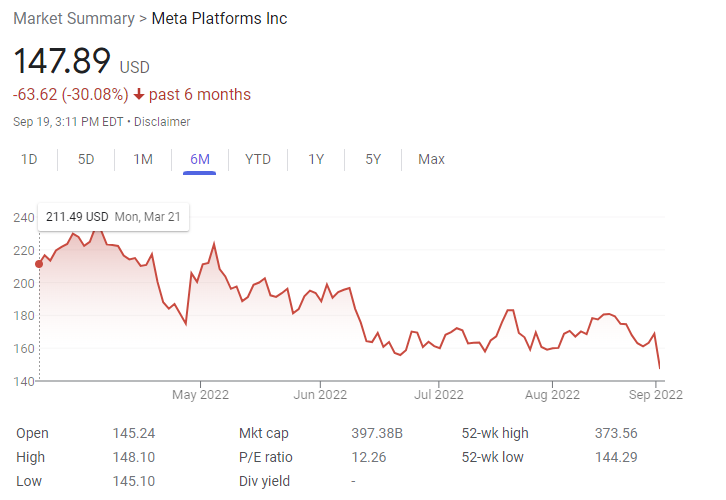The image size is (726, 500).
Task: Select the active 6M tab
Action: (x=200, y=159)
